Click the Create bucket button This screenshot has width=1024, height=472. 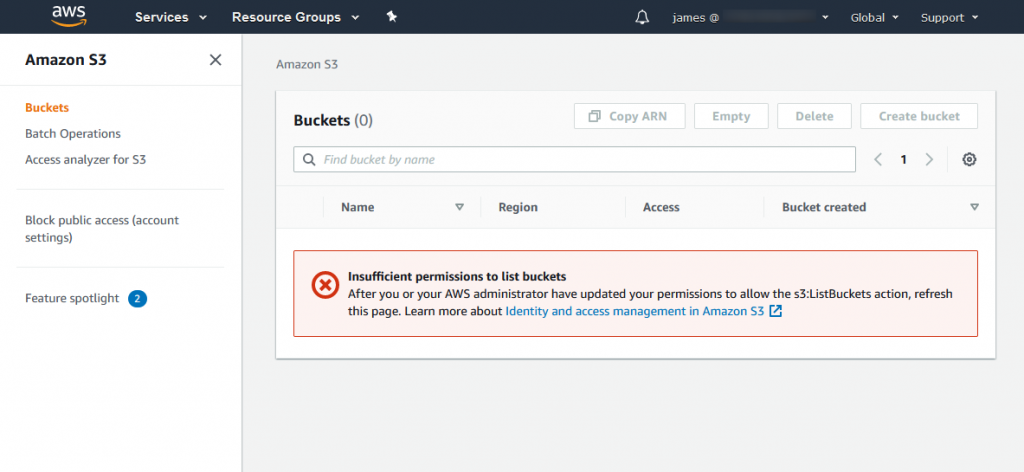click(919, 116)
